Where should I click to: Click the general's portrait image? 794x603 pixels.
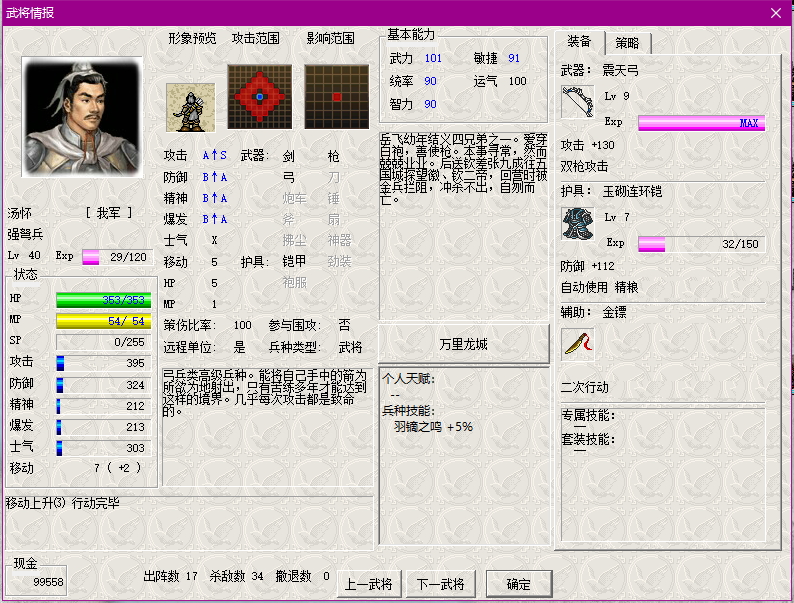pos(82,117)
